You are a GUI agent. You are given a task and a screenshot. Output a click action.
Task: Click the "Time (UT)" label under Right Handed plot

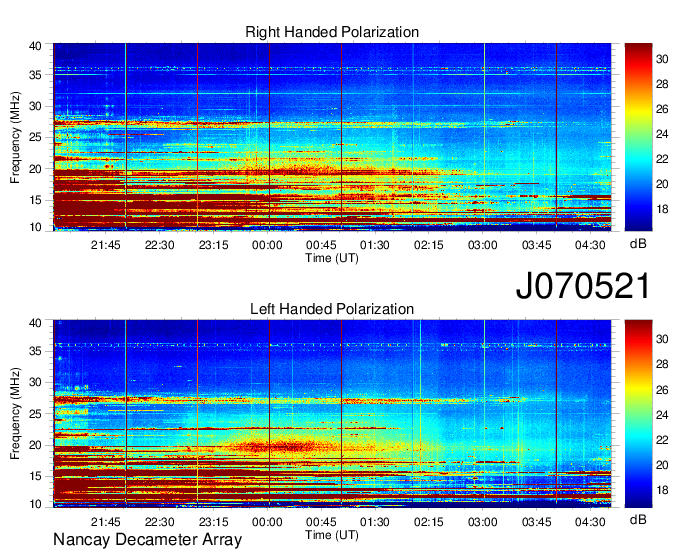click(x=332, y=258)
